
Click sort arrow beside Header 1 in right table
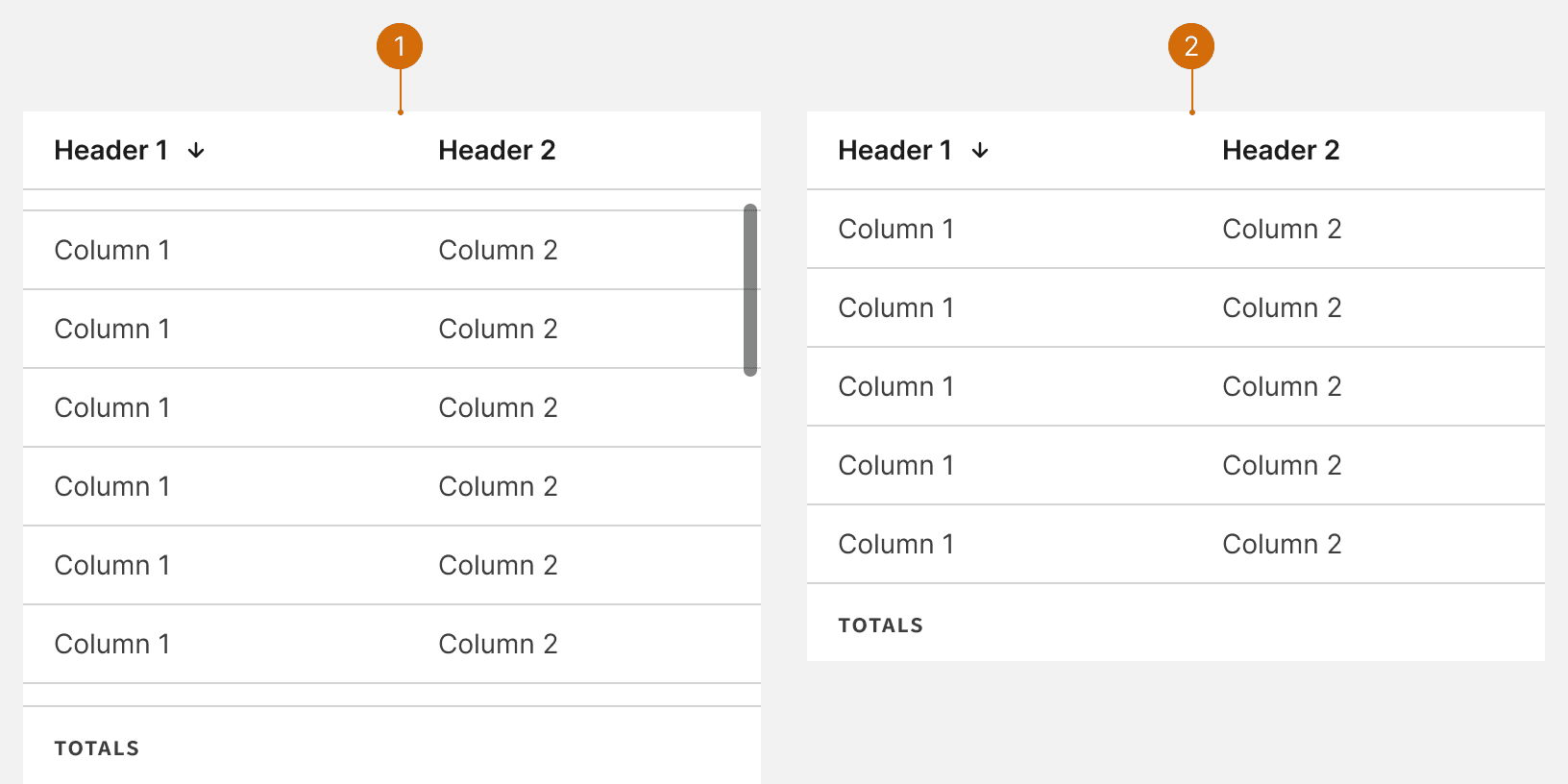pyautogui.click(x=980, y=151)
